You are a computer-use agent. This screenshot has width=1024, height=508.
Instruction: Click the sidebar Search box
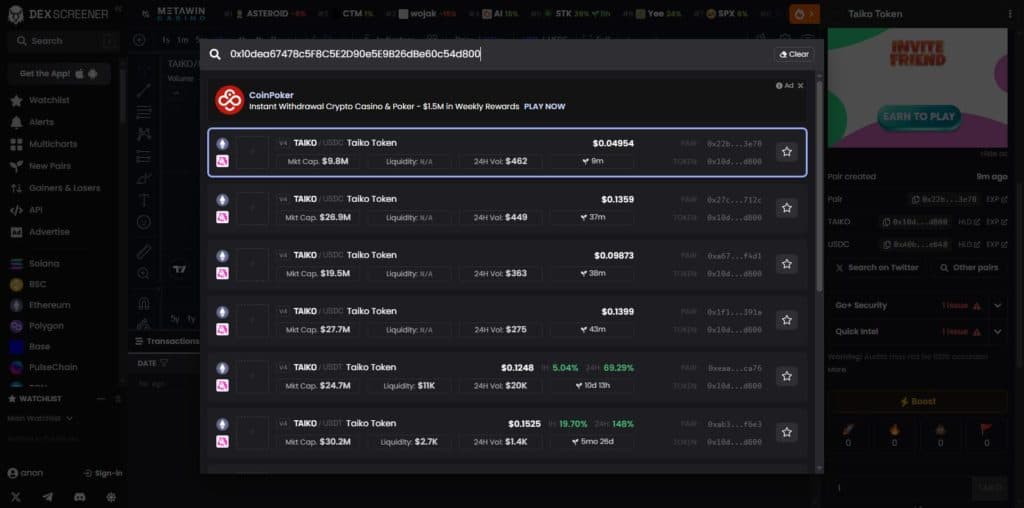click(62, 41)
